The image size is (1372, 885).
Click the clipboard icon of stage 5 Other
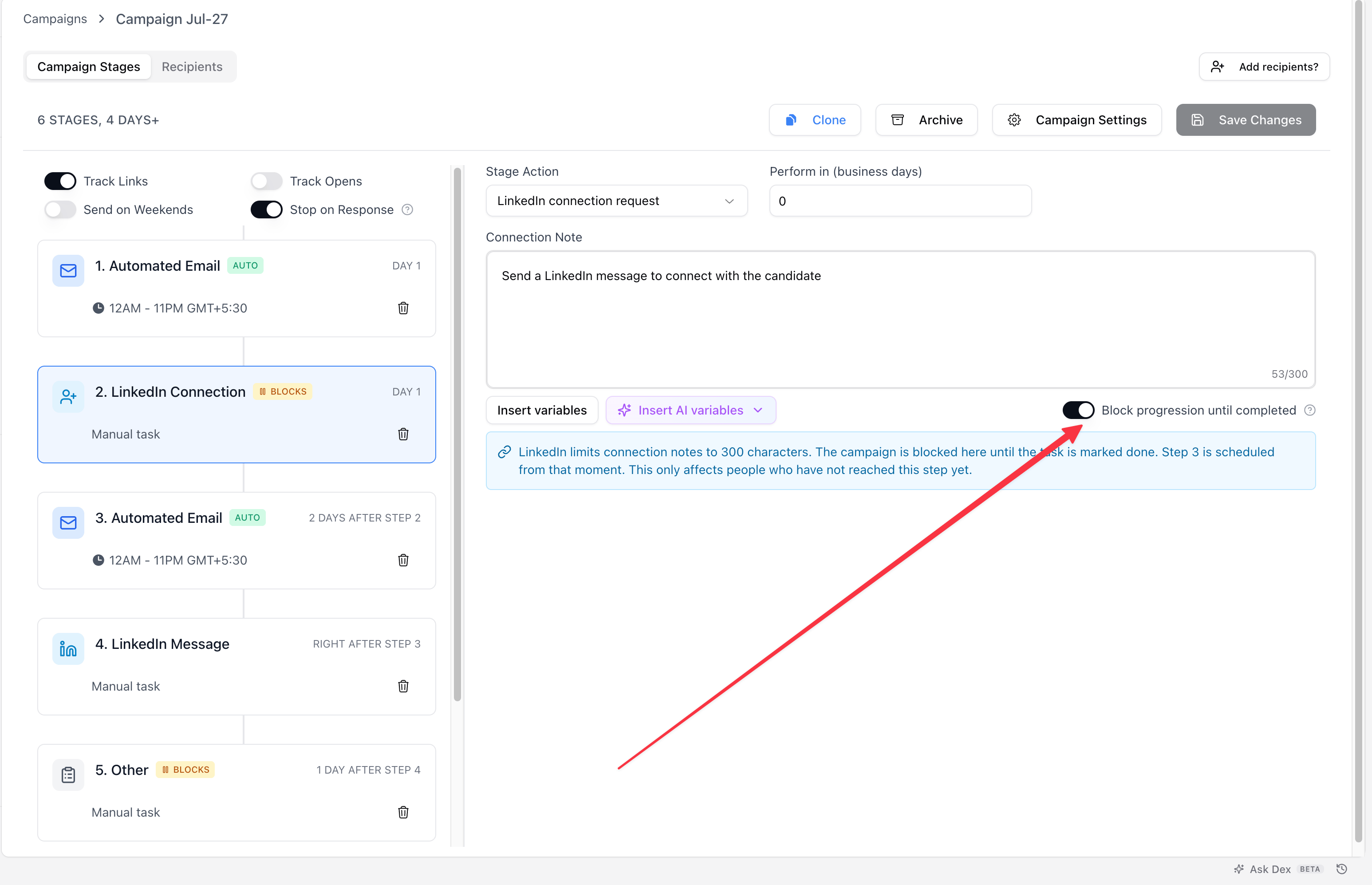click(68, 774)
